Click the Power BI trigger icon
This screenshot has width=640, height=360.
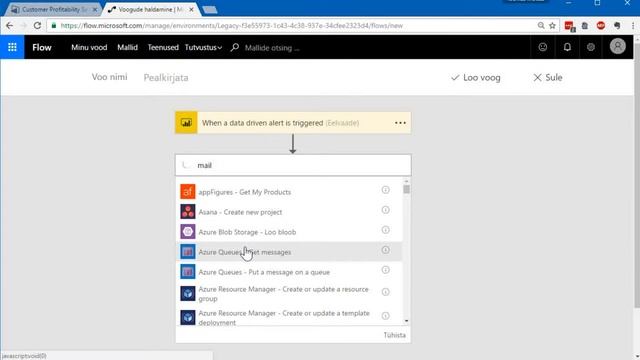click(186, 122)
